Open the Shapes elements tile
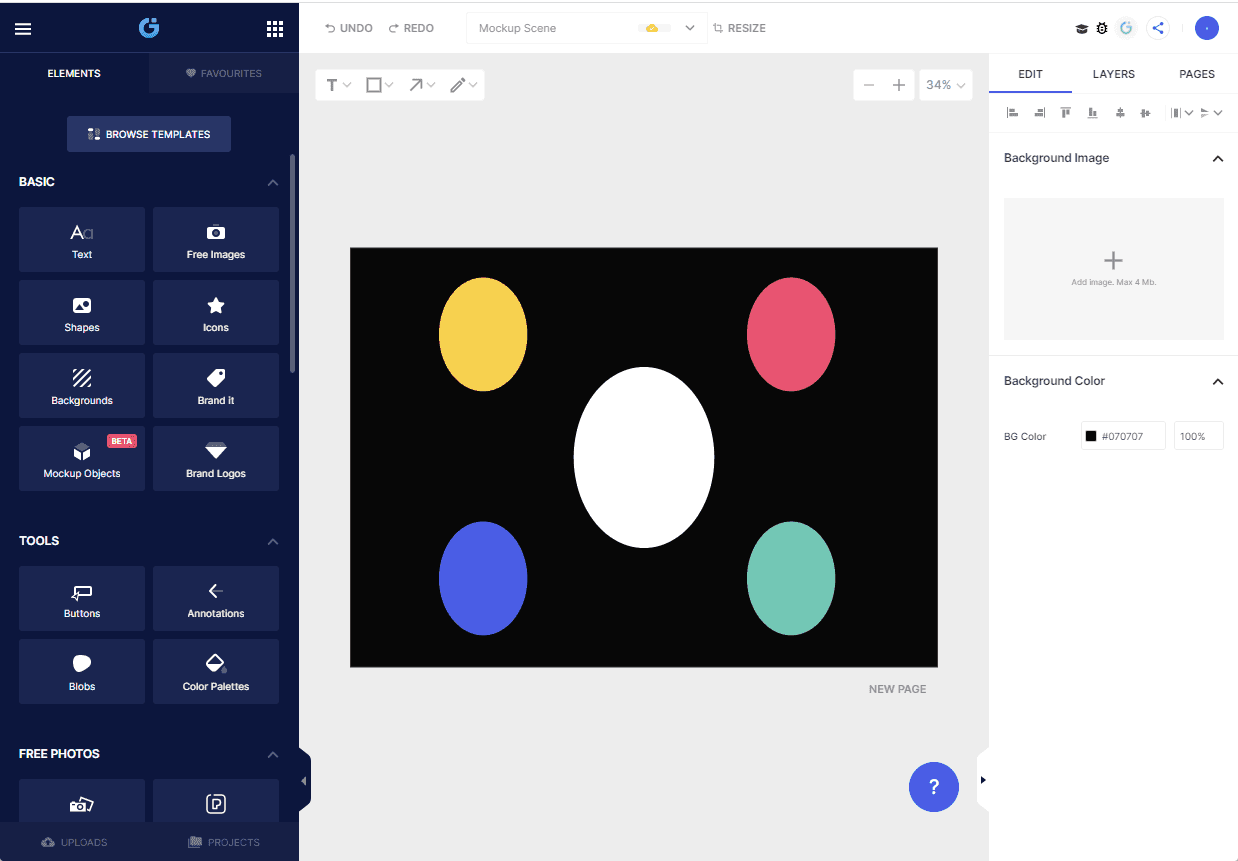 pos(82,313)
